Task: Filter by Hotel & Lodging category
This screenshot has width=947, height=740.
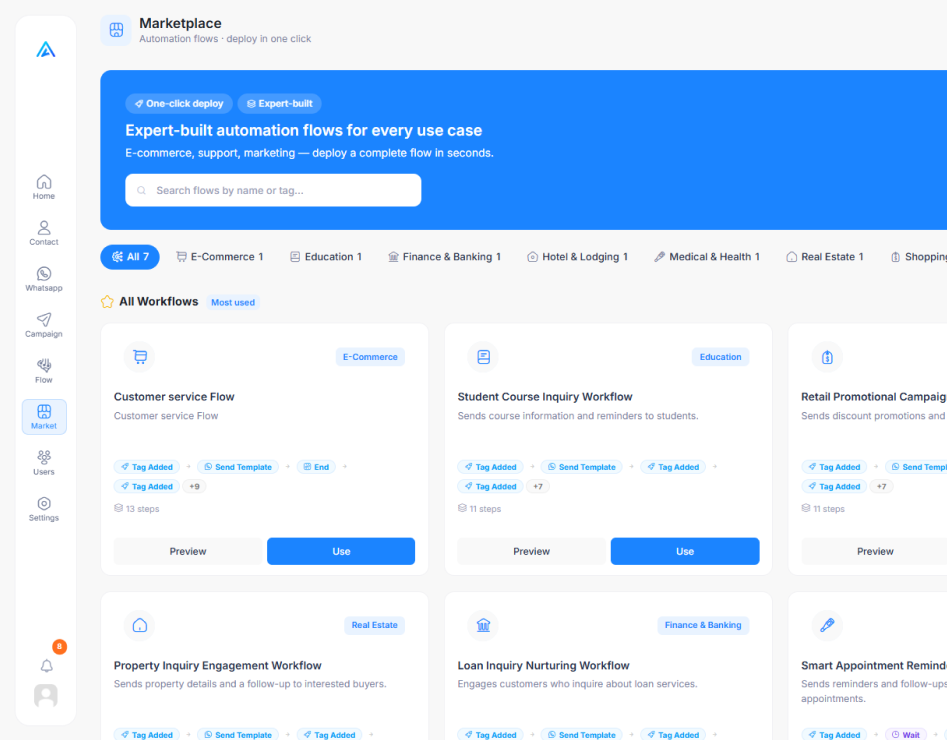Action: pos(577,257)
